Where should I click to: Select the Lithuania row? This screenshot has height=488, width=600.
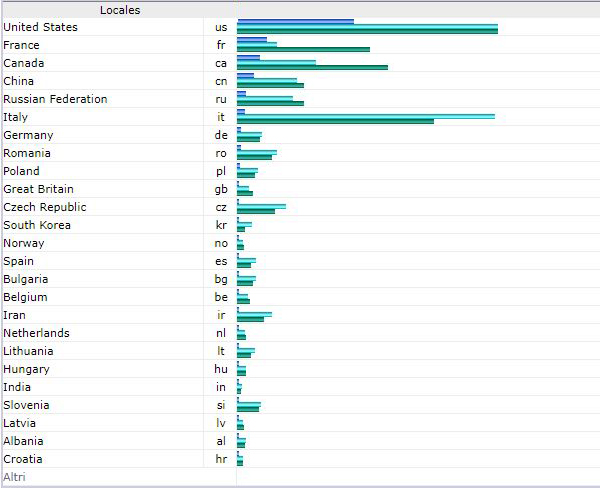300,351
